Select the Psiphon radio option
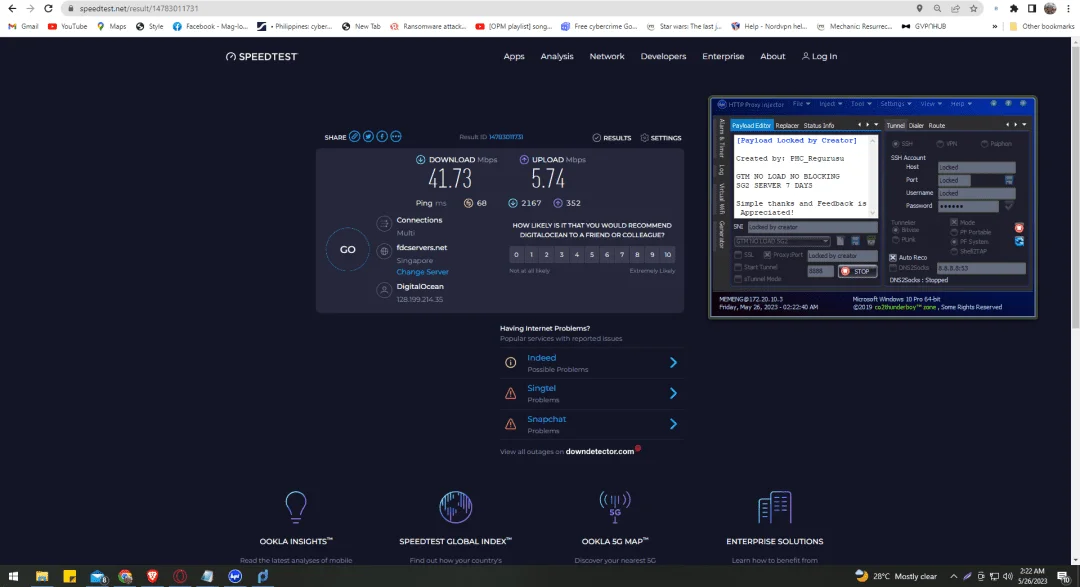Image resolution: width=1080 pixels, height=587 pixels. [x=985, y=144]
